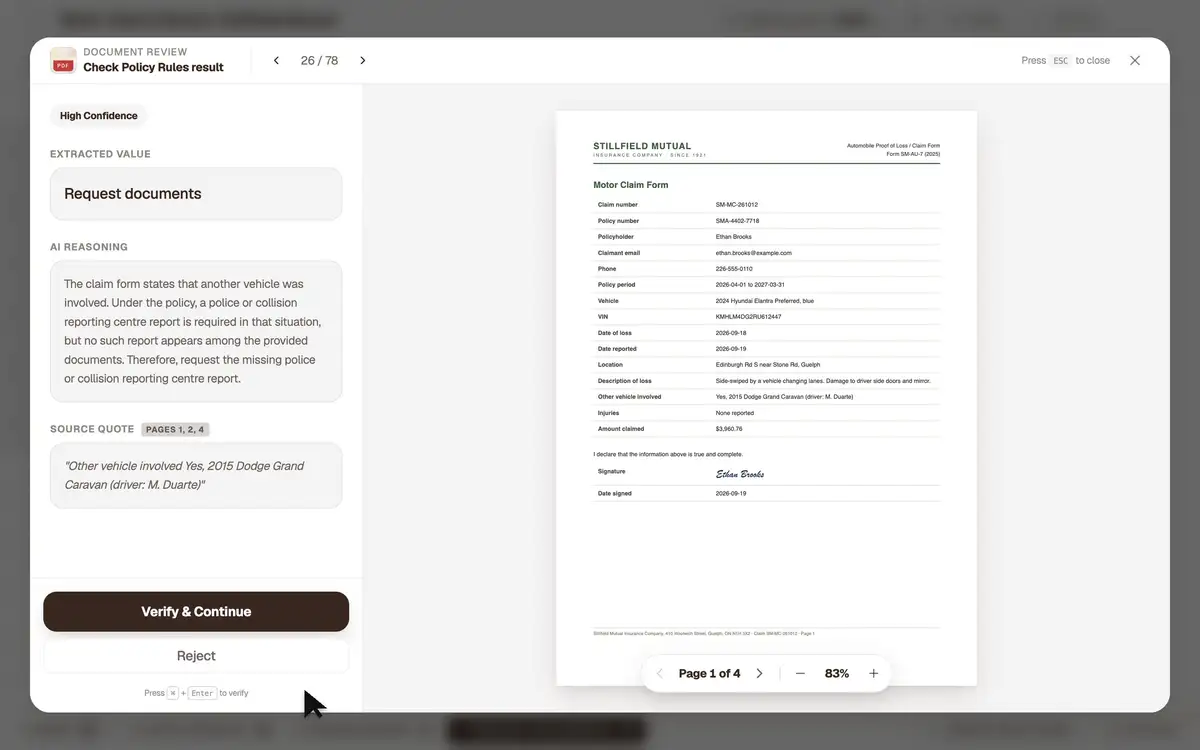Screen dimensions: 1200x750
Task: Zoom out using the minus icon
Action: point(800,674)
